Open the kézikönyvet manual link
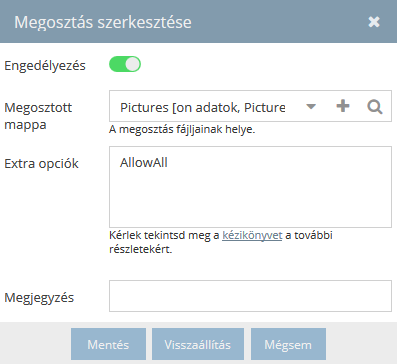The image size is (397, 364). 252,235
